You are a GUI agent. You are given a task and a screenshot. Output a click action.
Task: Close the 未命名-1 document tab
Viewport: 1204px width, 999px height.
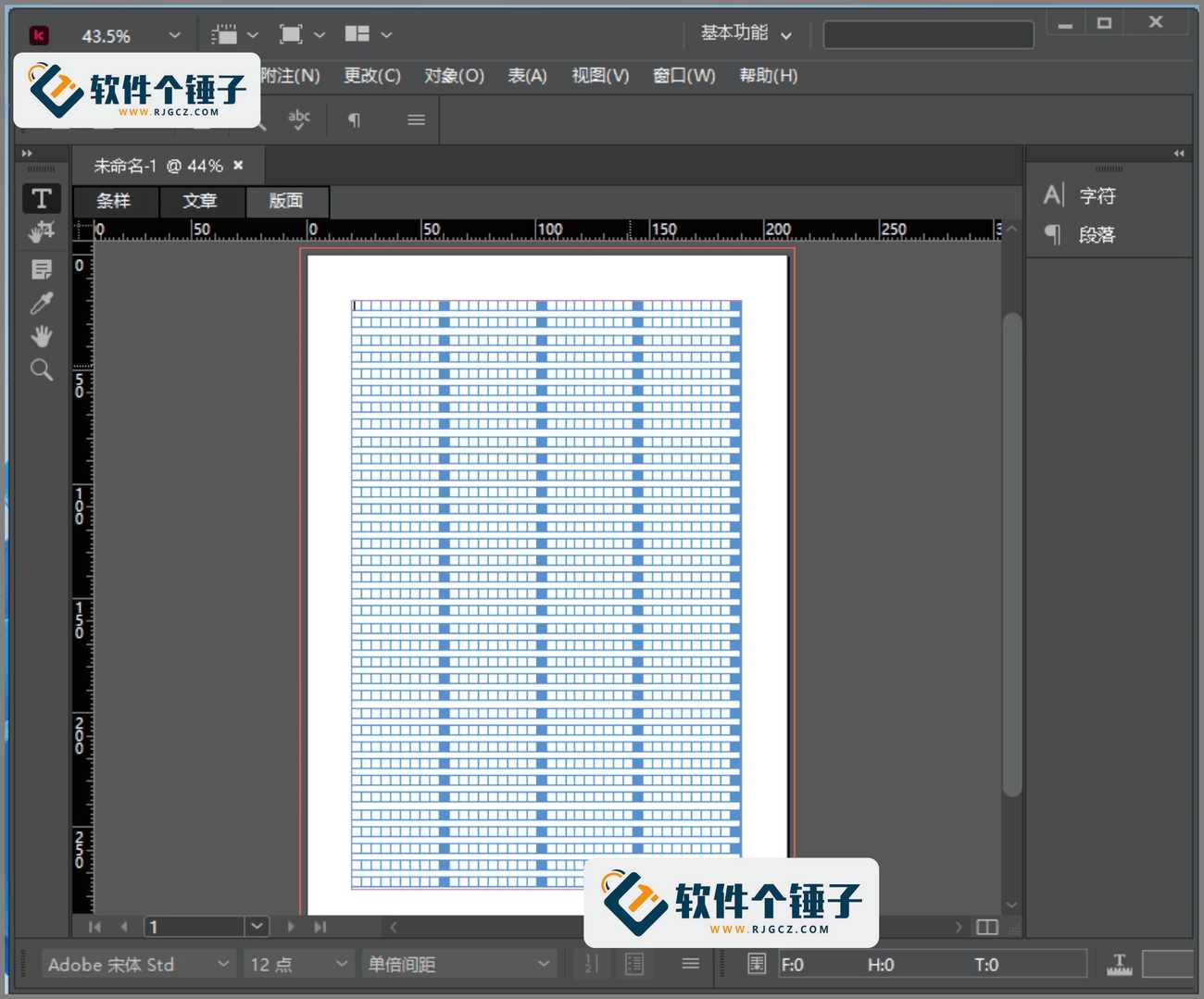(238, 166)
